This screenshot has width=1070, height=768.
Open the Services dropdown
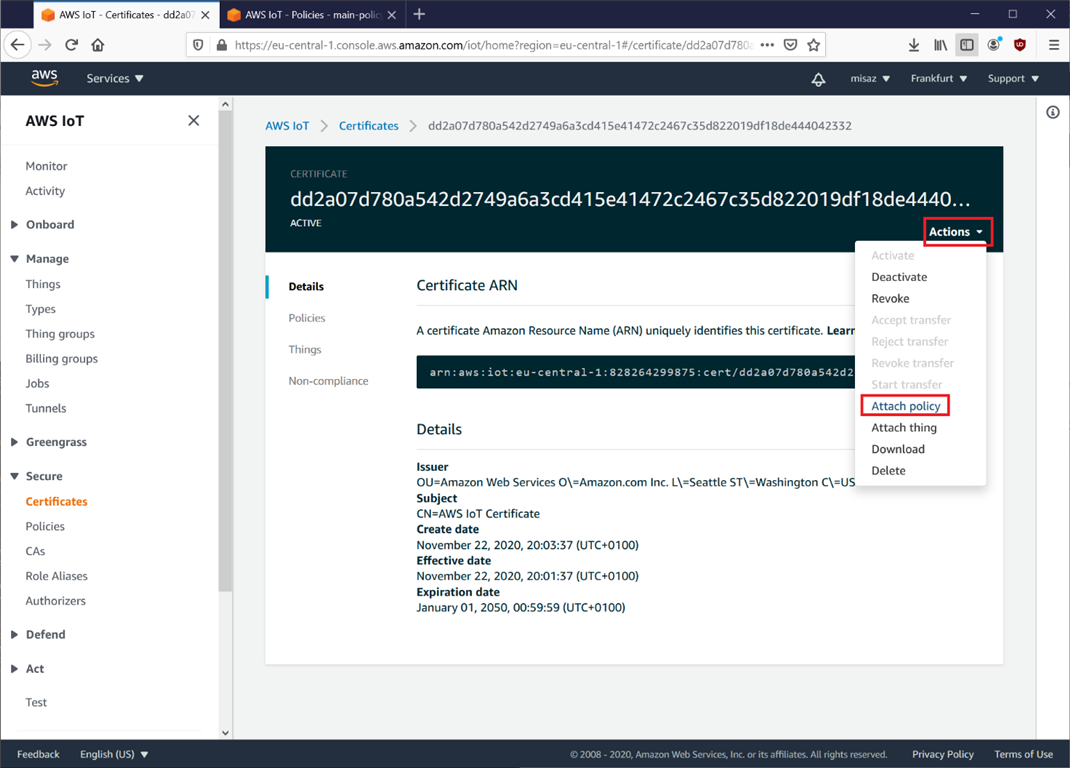pos(115,79)
